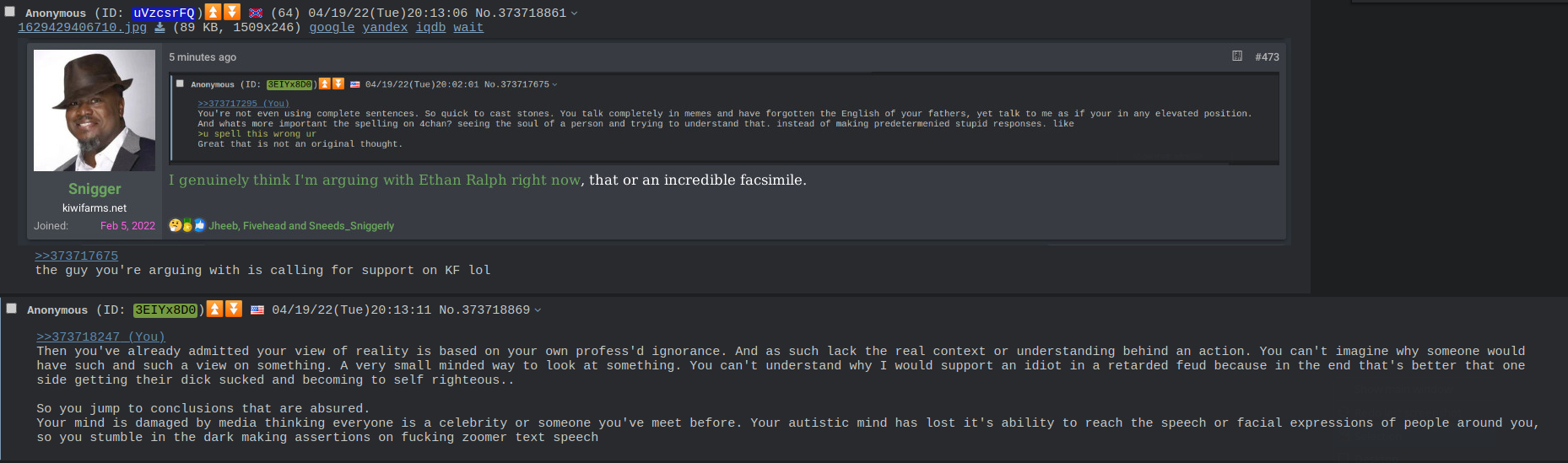Click the orange down-arrow beside ID uVzcsrFQ
Viewport: 1568px width, 463px height.
[231, 12]
